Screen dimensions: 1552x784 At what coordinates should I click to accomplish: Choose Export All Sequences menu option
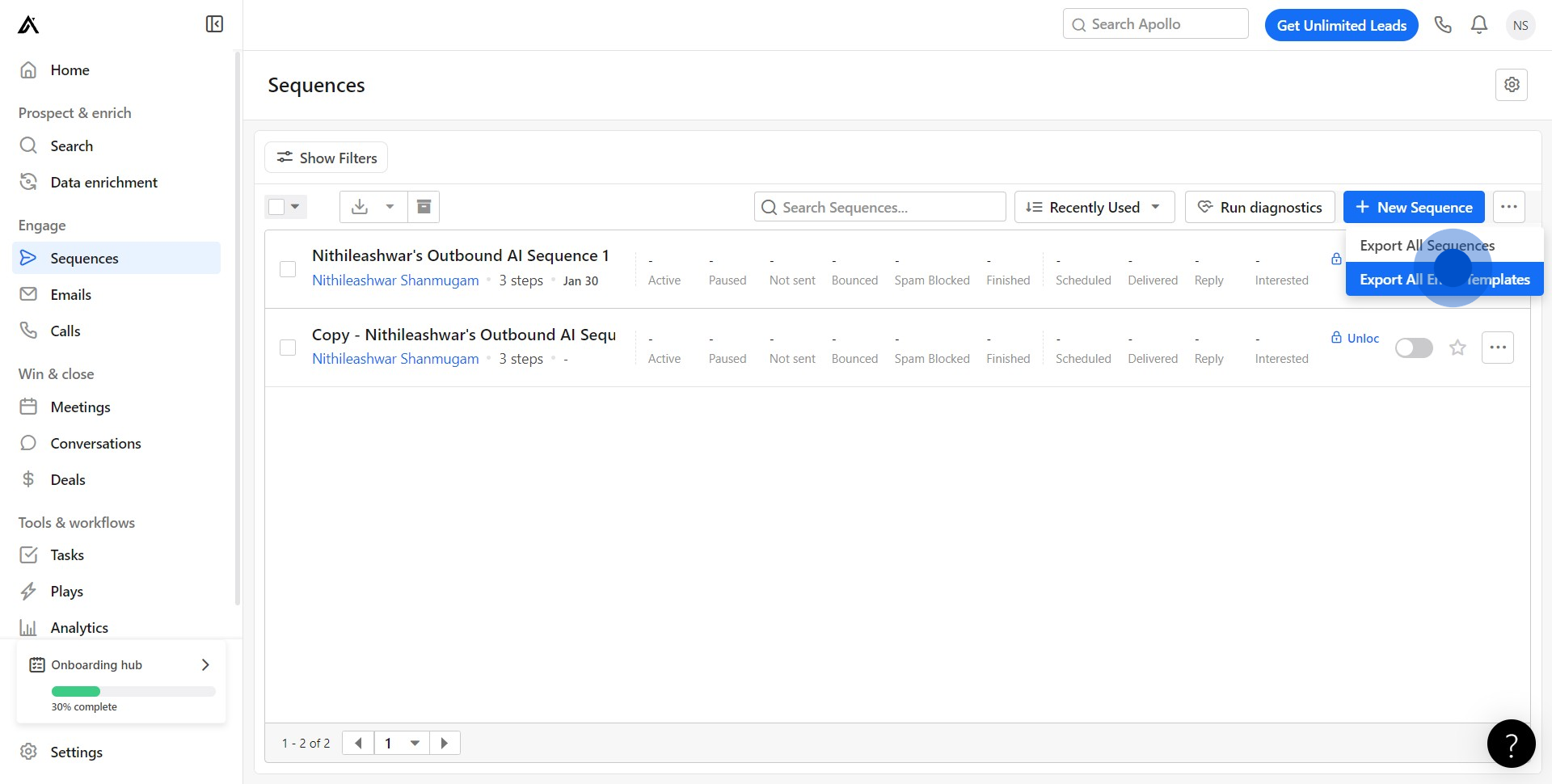coord(1427,246)
